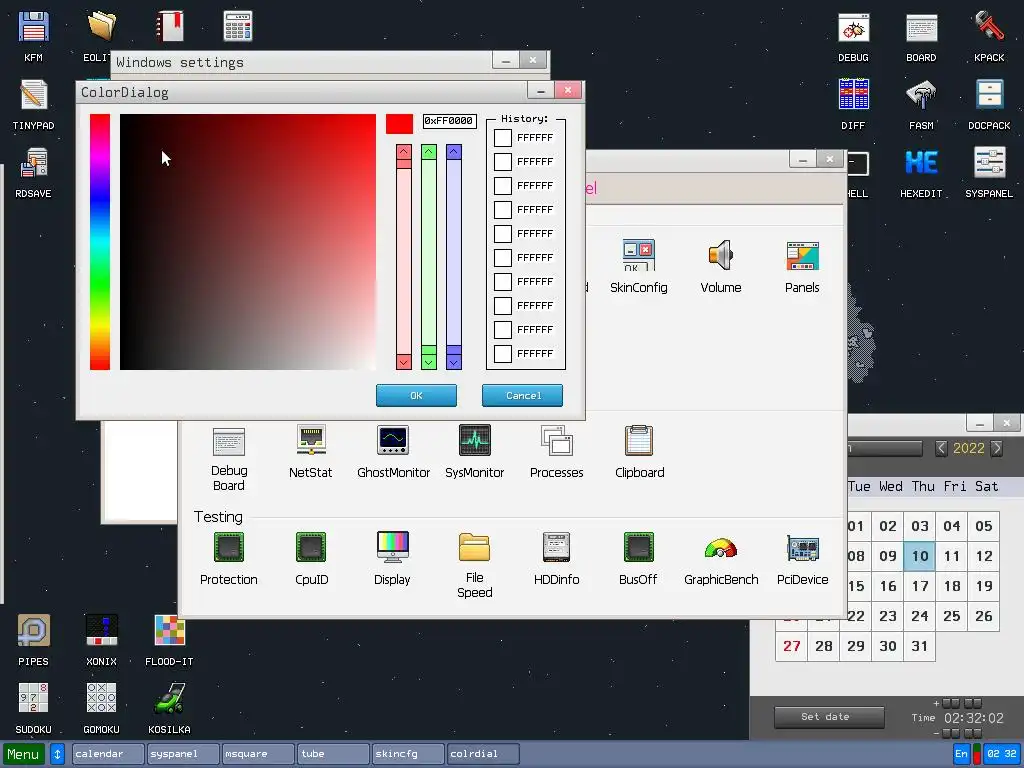Switch to calendar taskbar item
Image resolution: width=1024 pixels, height=768 pixels.
point(107,754)
